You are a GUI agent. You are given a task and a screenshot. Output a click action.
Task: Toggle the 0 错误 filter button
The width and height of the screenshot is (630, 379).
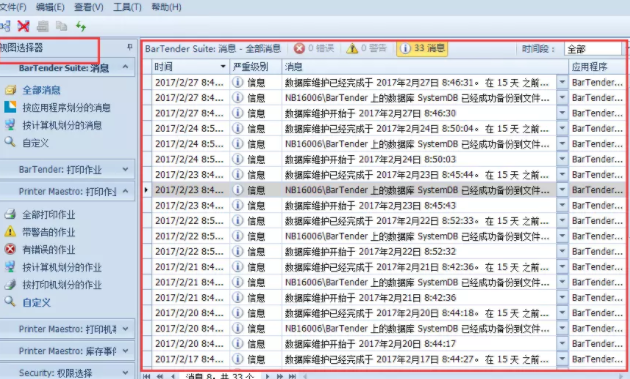314,48
